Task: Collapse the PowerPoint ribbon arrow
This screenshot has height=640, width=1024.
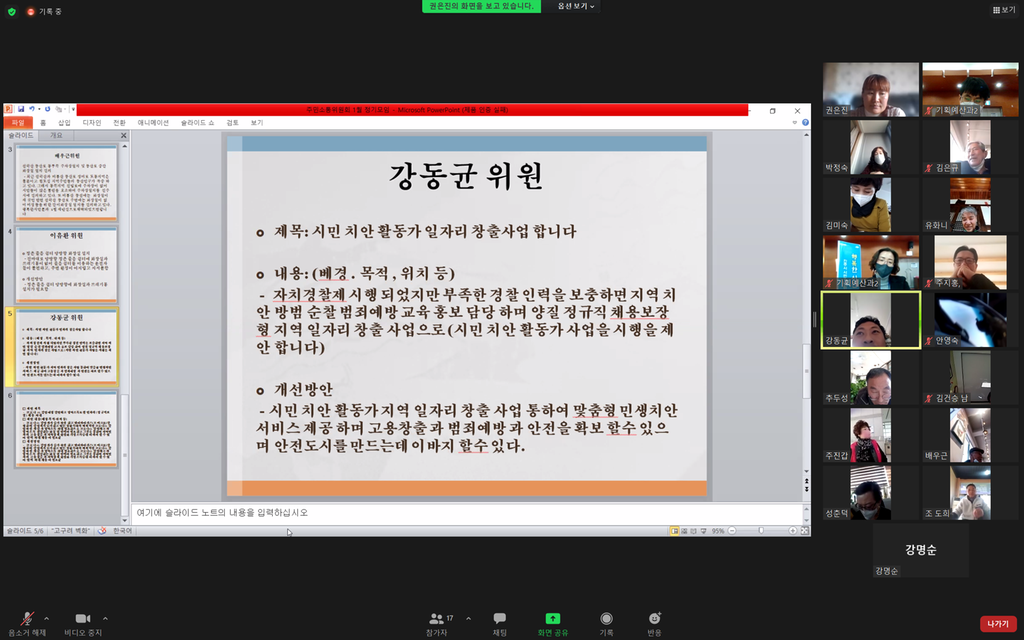Action: point(795,123)
